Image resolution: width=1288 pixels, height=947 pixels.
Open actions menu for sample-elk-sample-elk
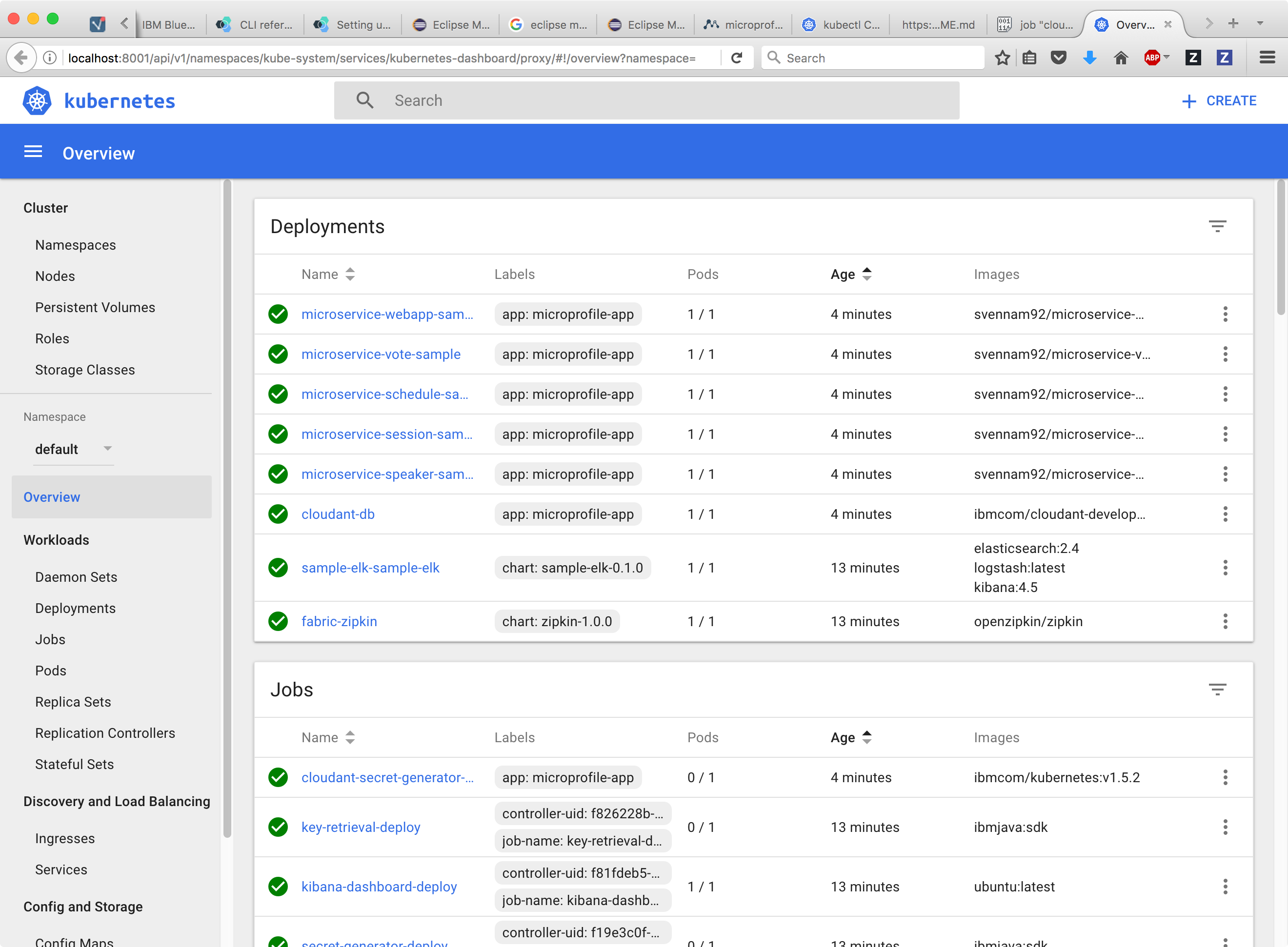pos(1225,568)
